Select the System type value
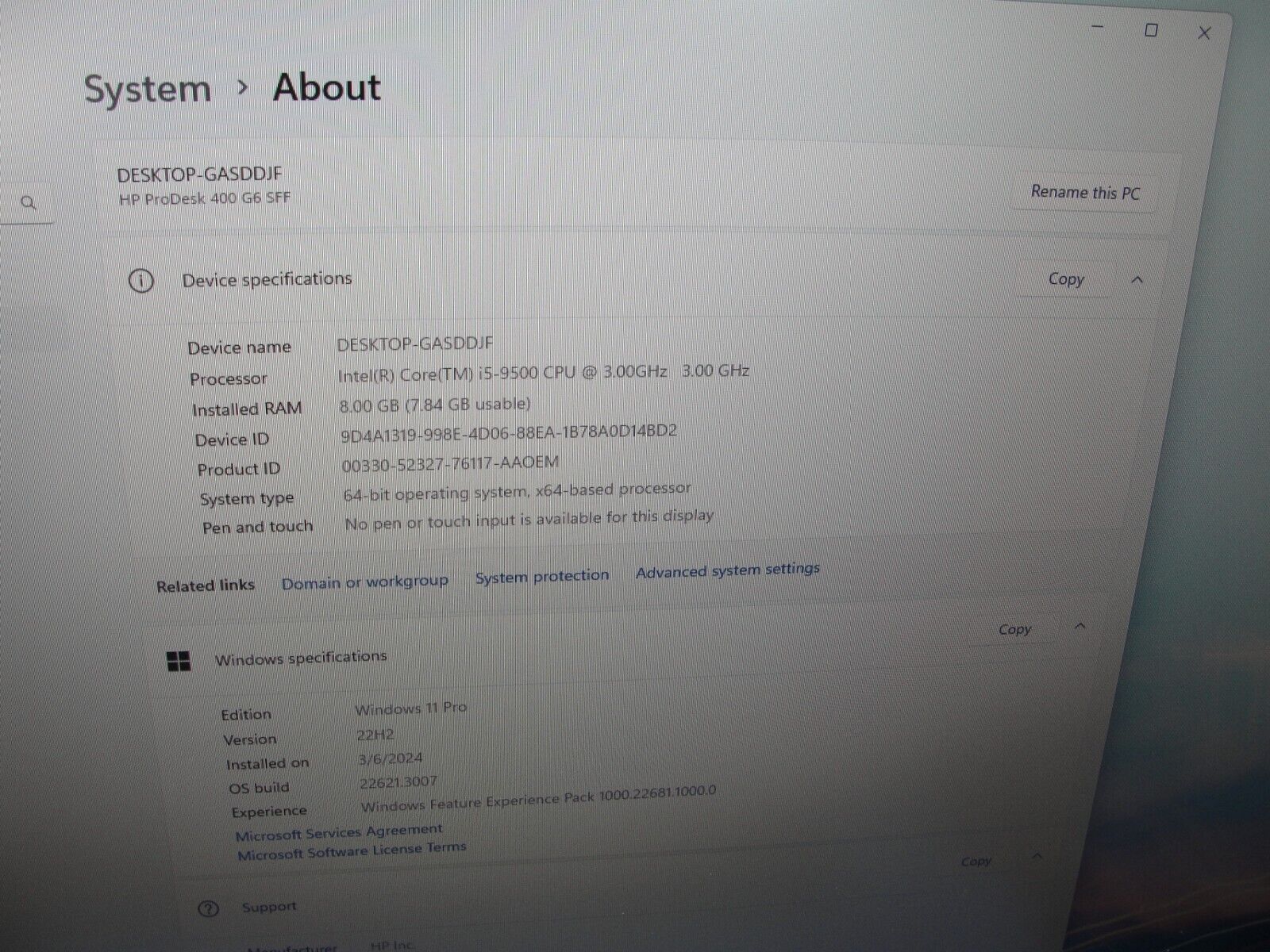The height and width of the screenshot is (952, 1270). 517,492
